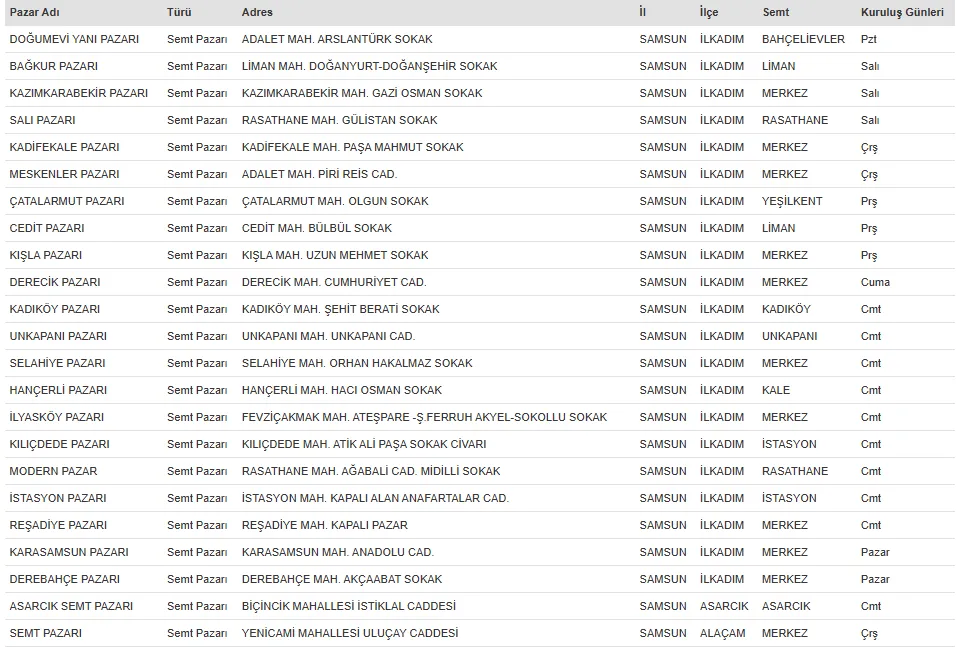Select BAĞKUR PAZARI cell

[x=54, y=66]
